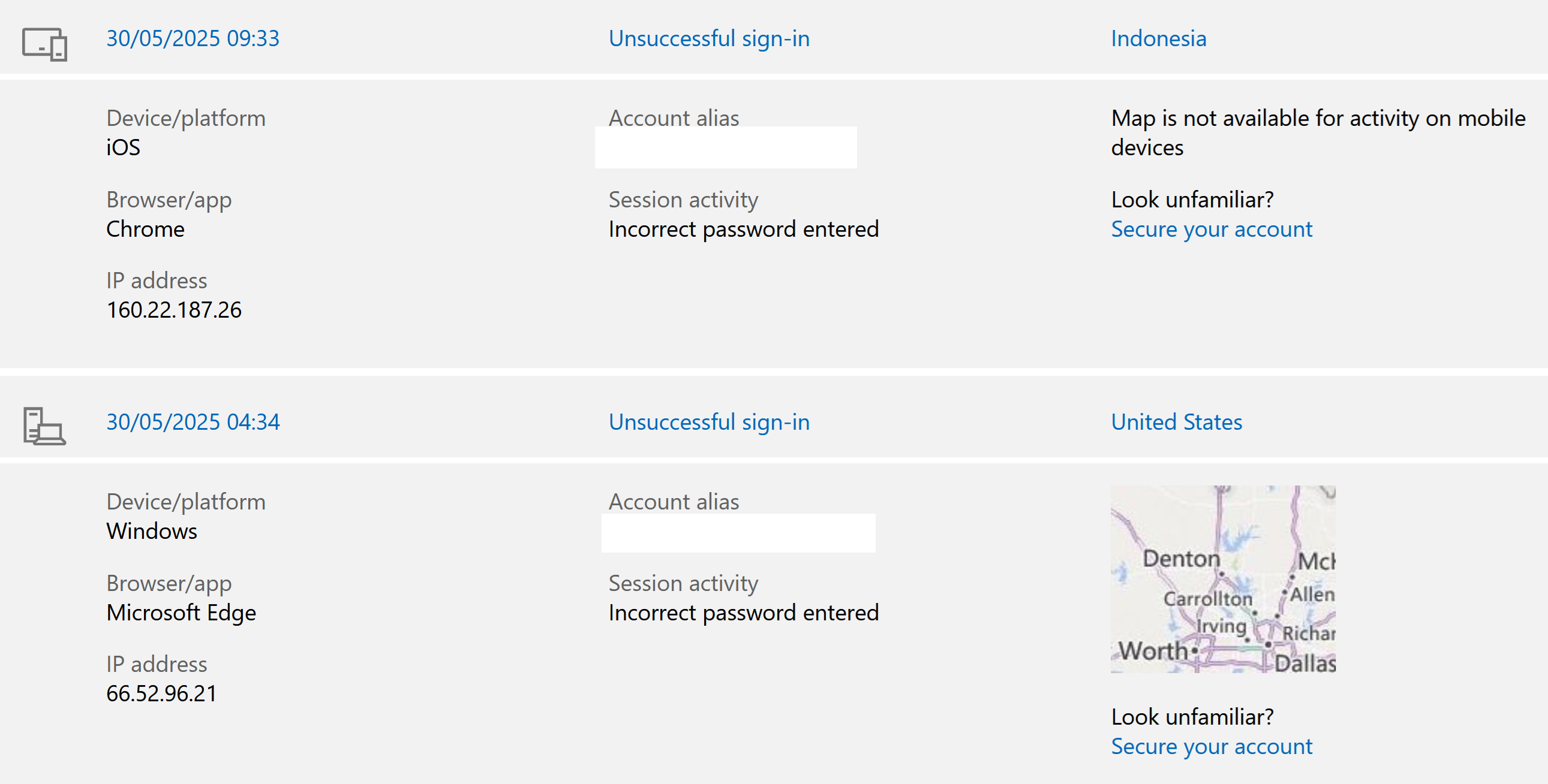Click the IP address 66.52.96.21
1548x784 pixels.
pyautogui.click(x=161, y=693)
